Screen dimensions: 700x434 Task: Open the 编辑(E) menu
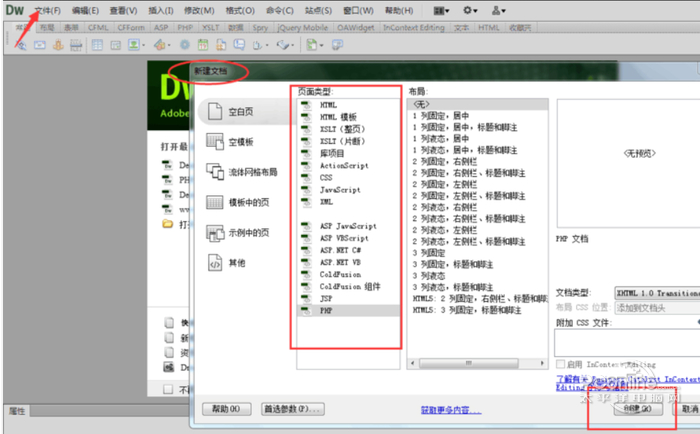click(x=85, y=11)
